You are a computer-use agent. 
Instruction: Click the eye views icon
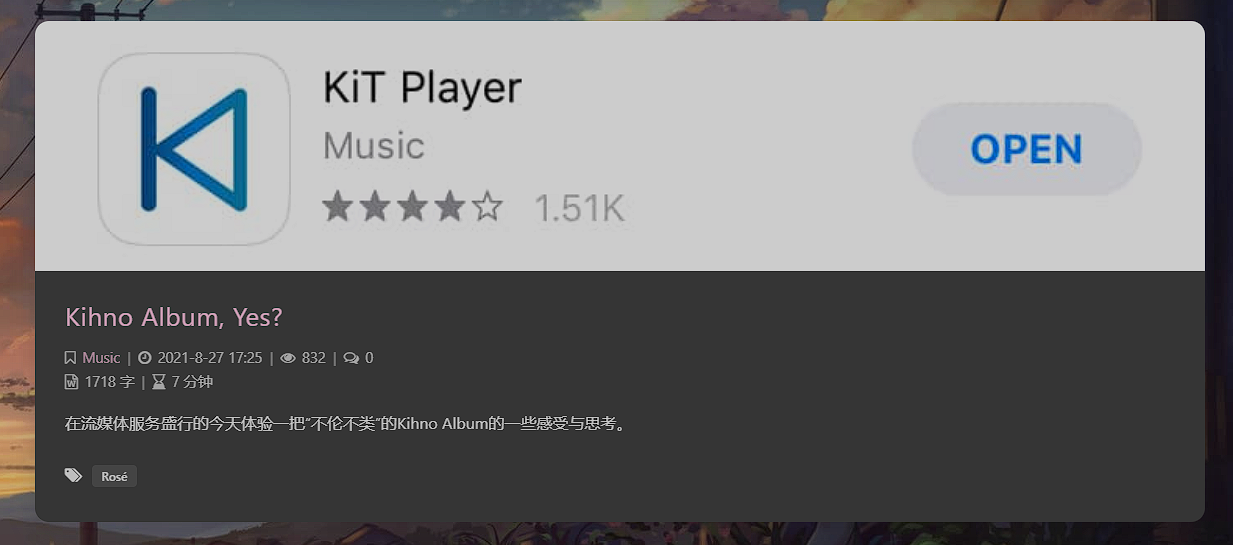pyautogui.click(x=288, y=358)
